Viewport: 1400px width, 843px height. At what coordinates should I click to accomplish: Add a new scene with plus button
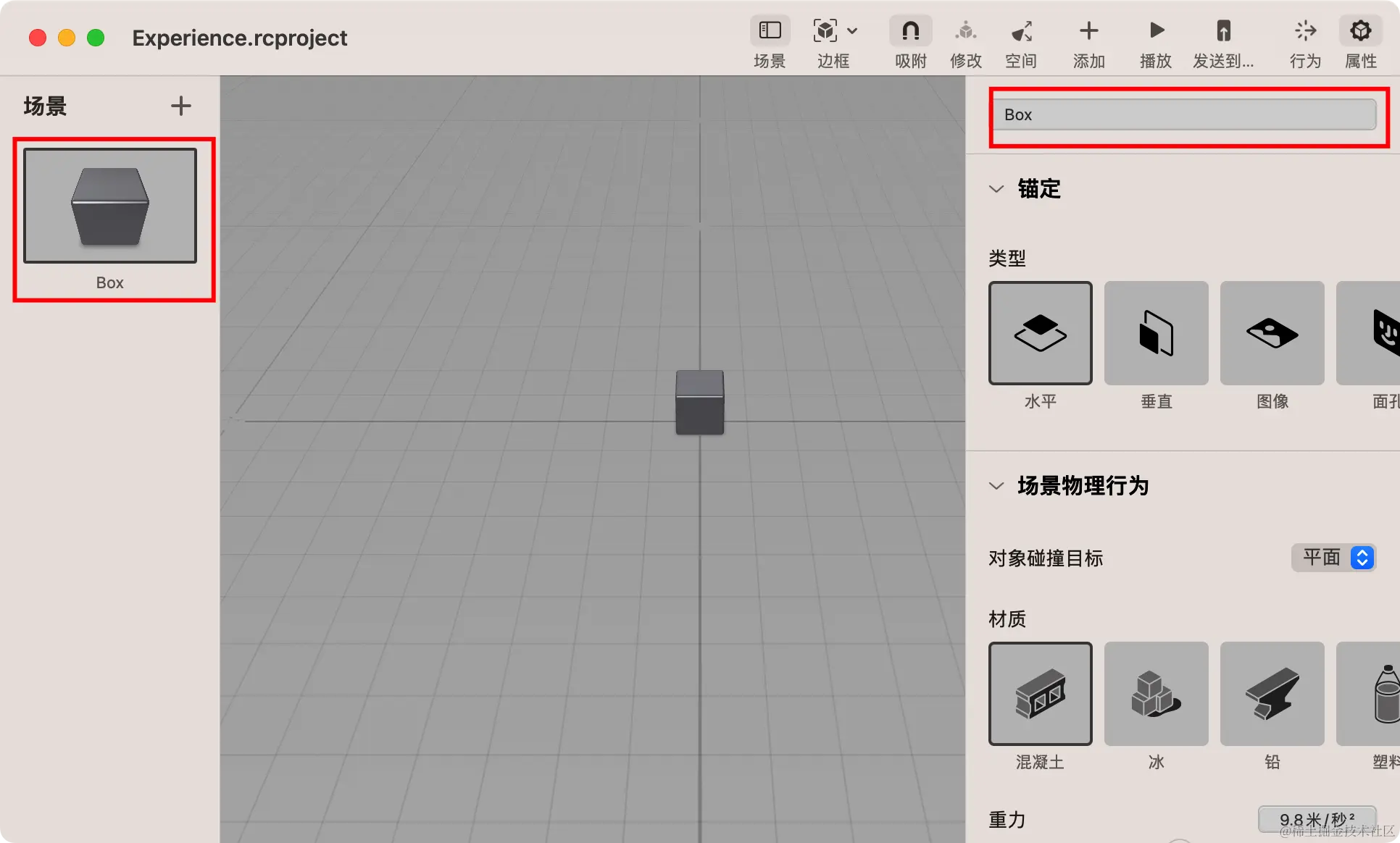click(180, 106)
